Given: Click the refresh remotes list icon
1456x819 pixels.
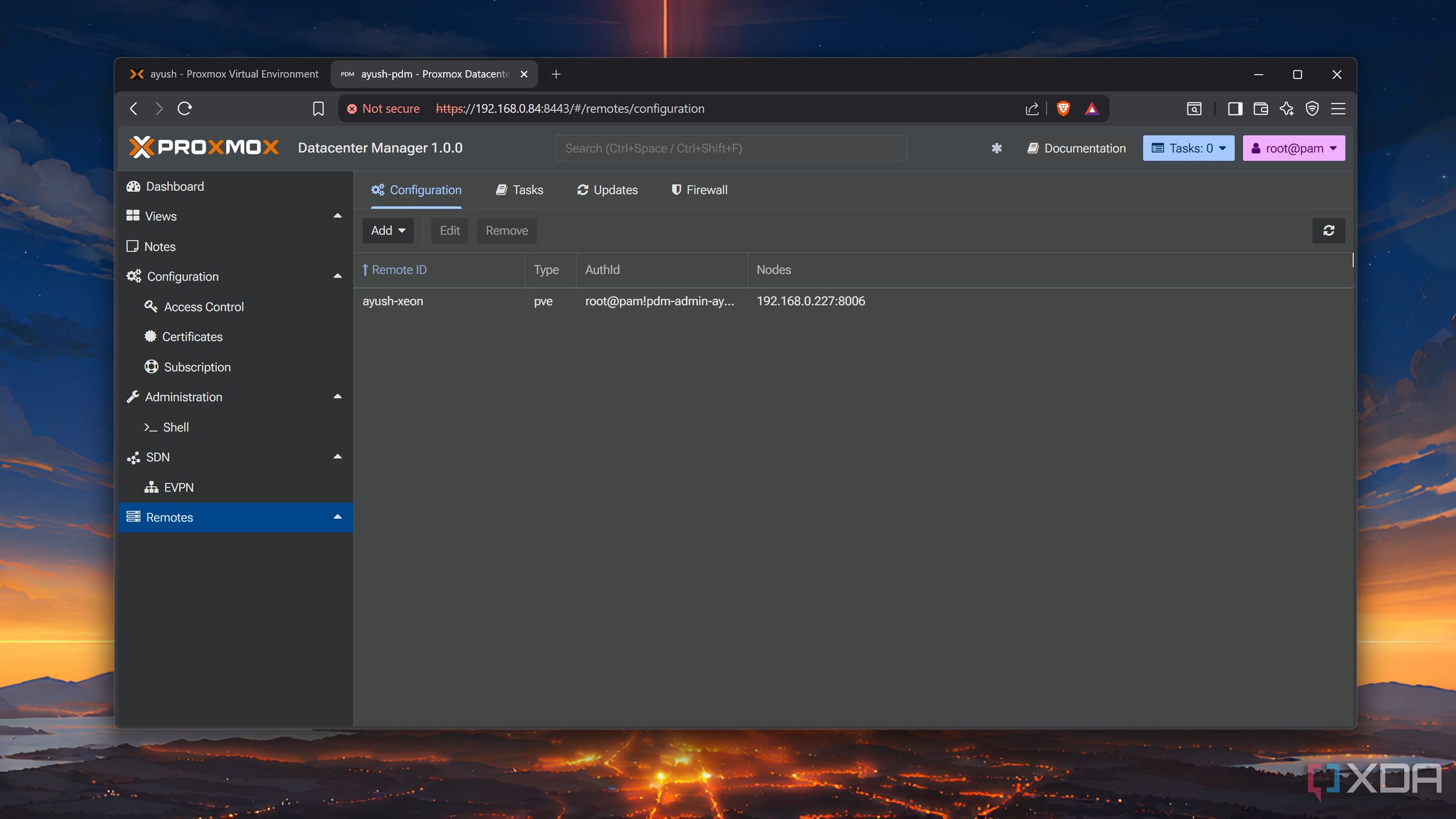Looking at the screenshot, I should tap(1328, 231).
